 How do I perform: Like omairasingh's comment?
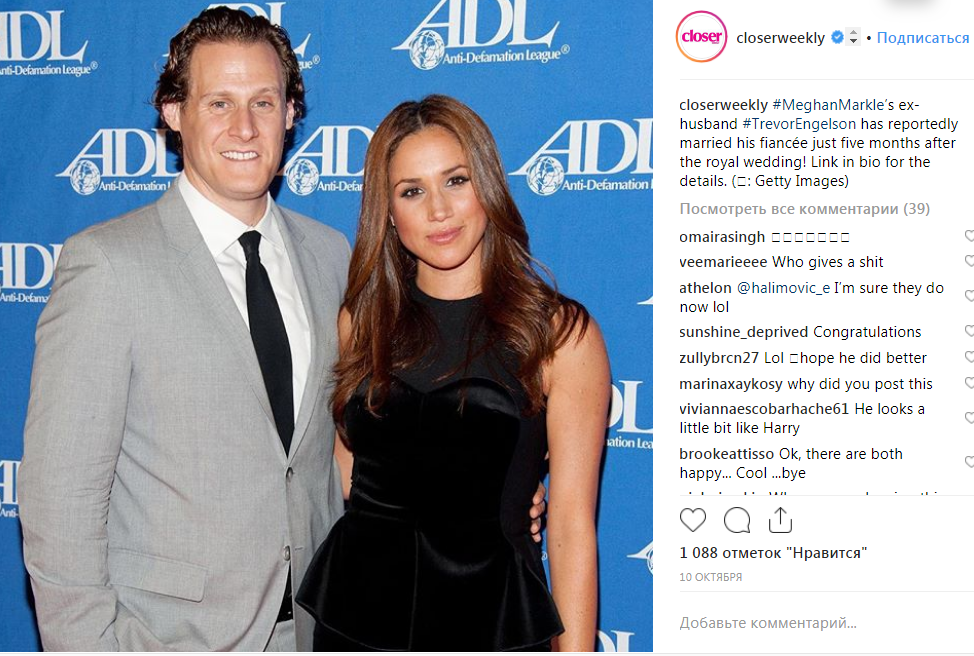click(969, 236)
